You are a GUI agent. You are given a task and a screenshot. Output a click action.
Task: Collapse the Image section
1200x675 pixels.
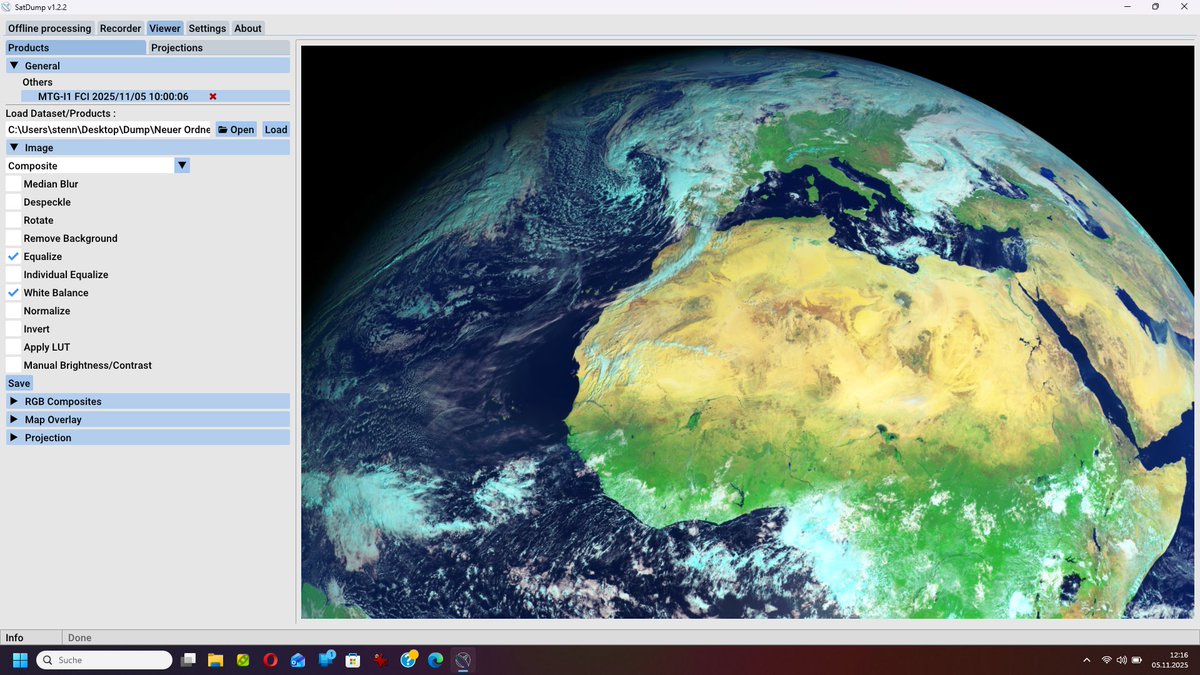point(148,147)
